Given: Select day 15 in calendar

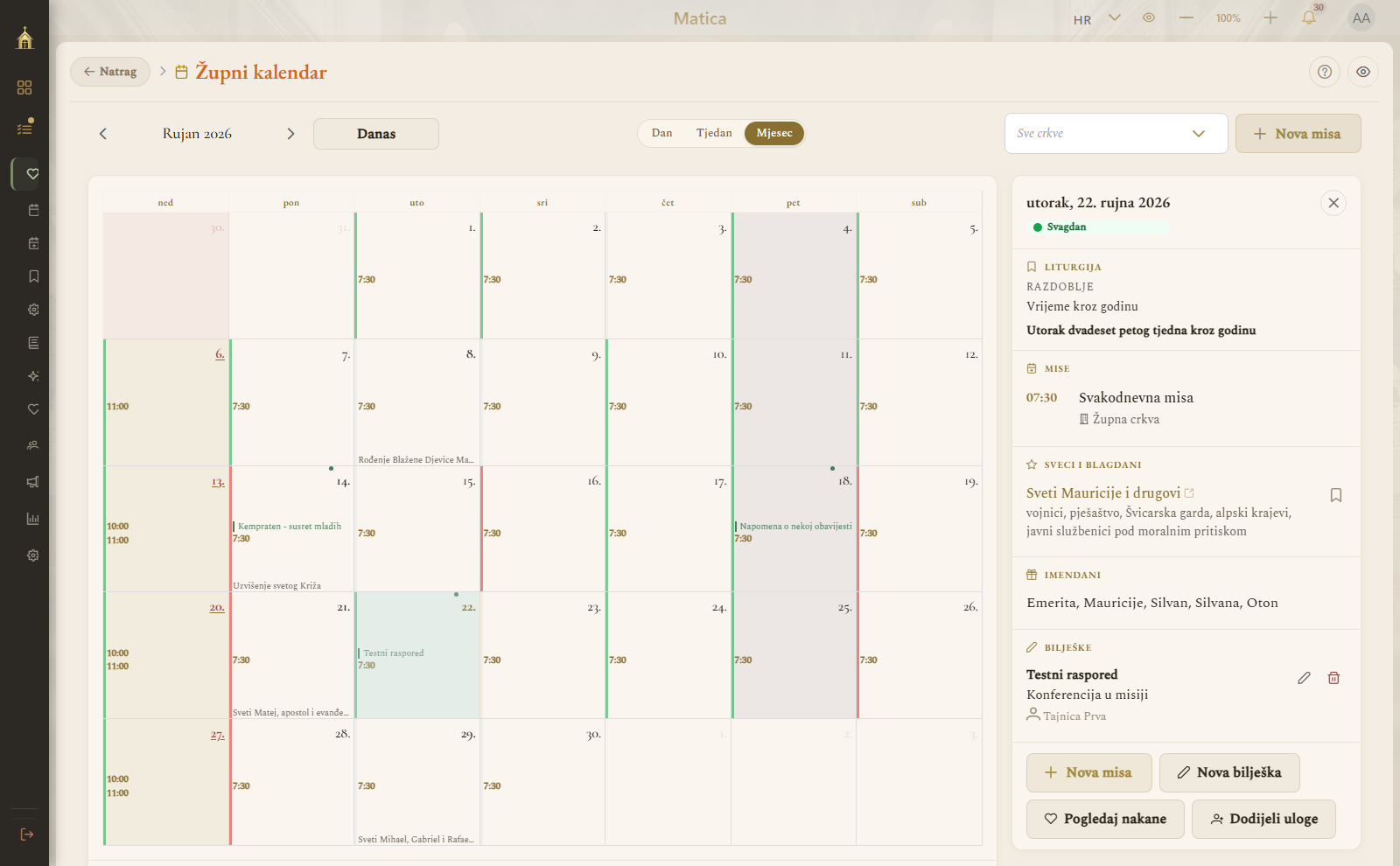Looking at the screenshot, I should click(x=417, y=528).
